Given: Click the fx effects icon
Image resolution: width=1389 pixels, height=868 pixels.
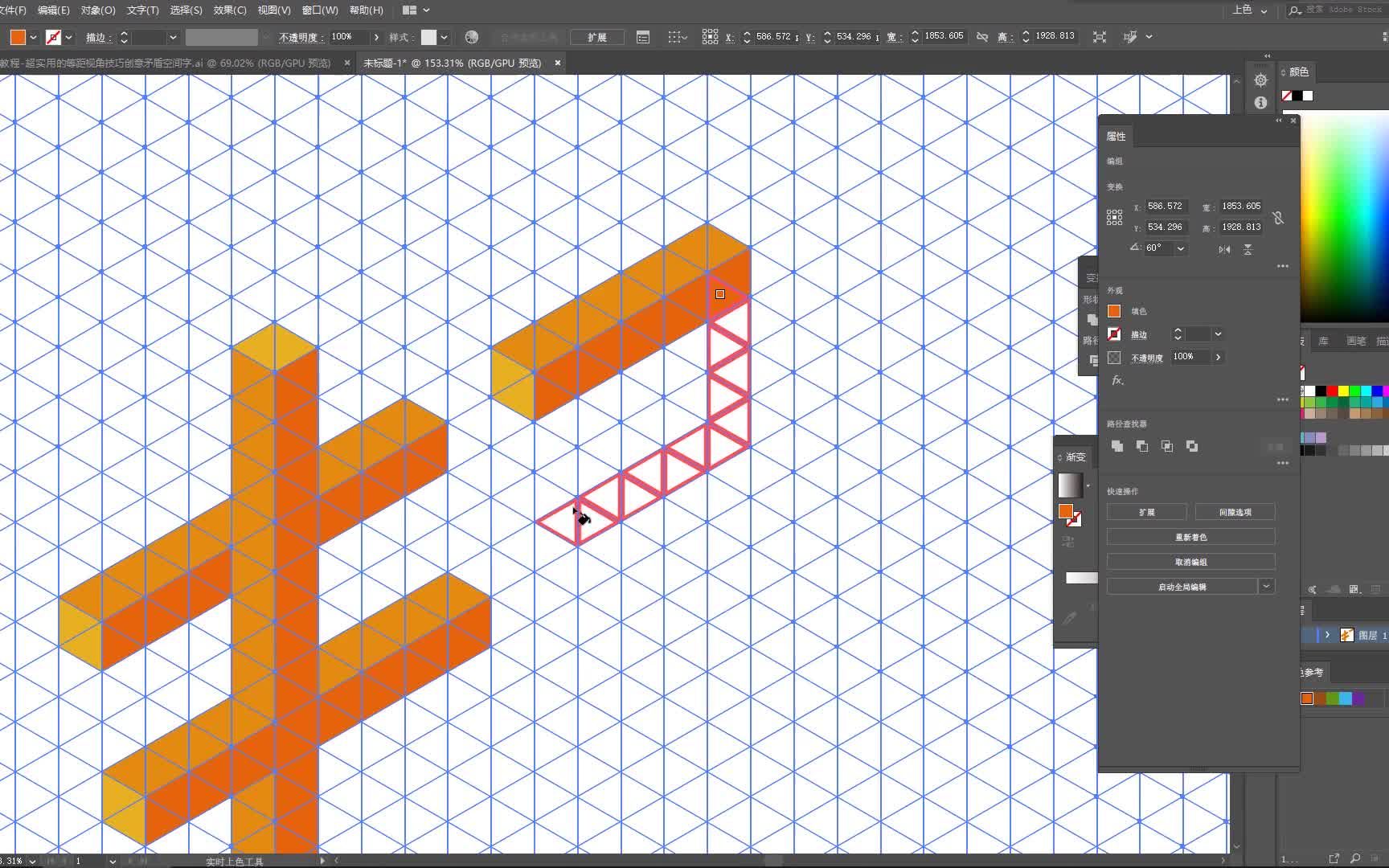Looking at the screenshot, I should click(x=1117, y=380).
